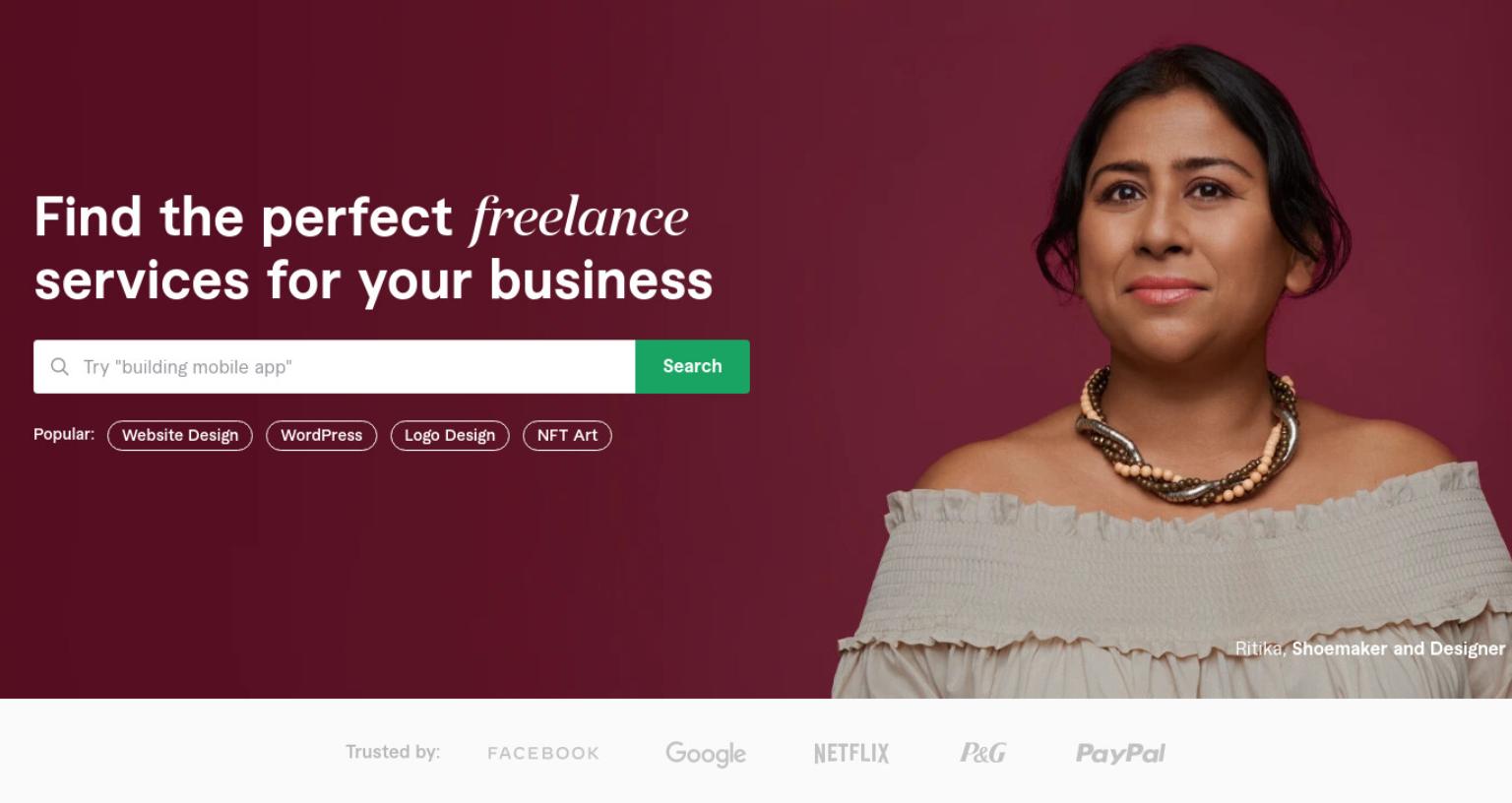Choose the NFT Art popular tag

567,435
